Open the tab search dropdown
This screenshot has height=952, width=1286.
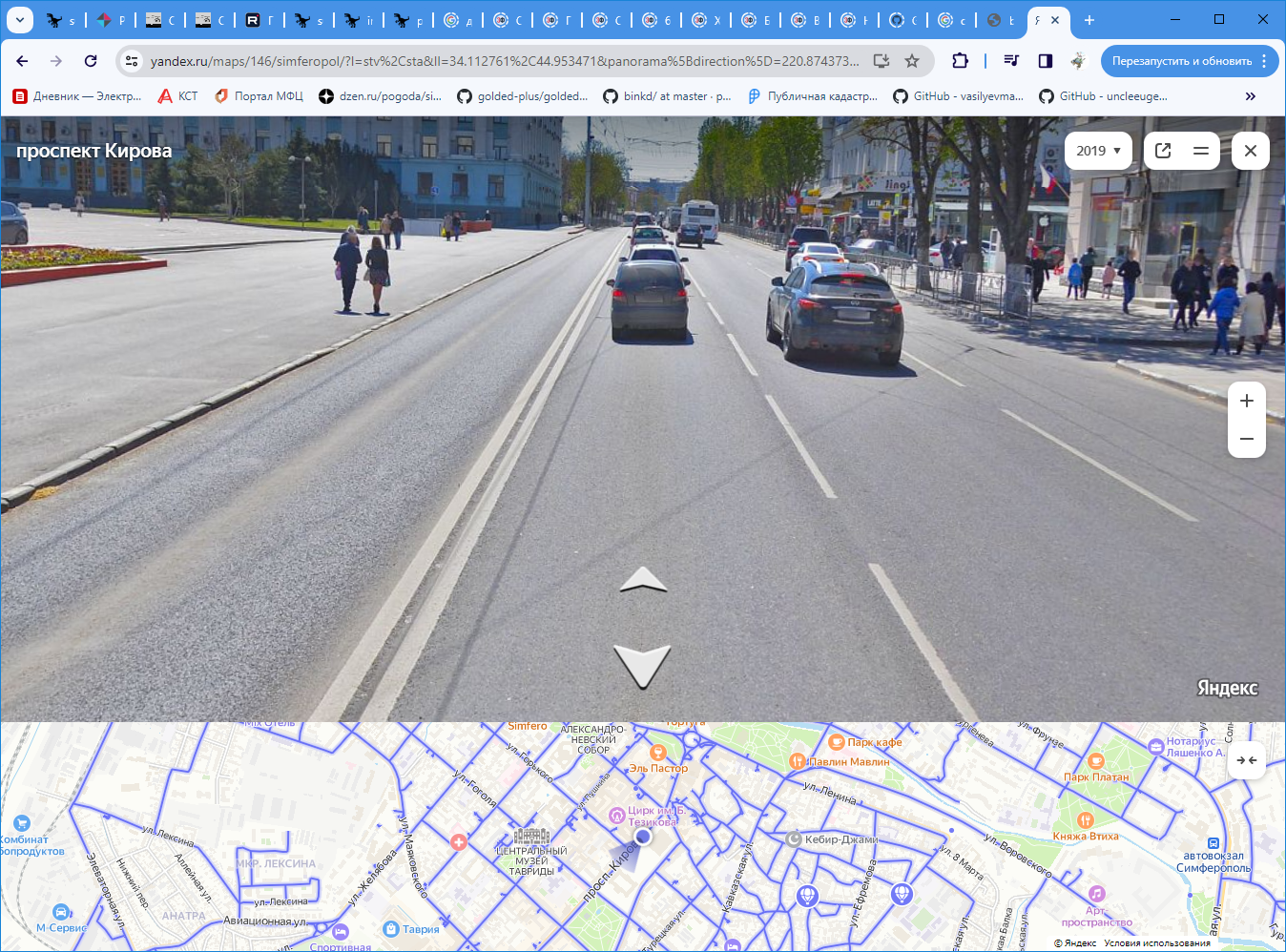(x=19, y=20)
